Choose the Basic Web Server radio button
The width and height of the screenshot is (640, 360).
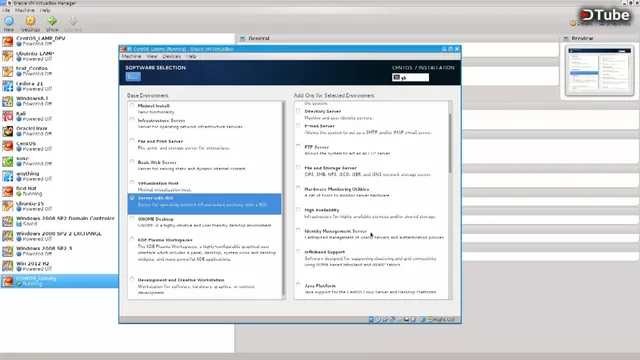coord(132,162)
